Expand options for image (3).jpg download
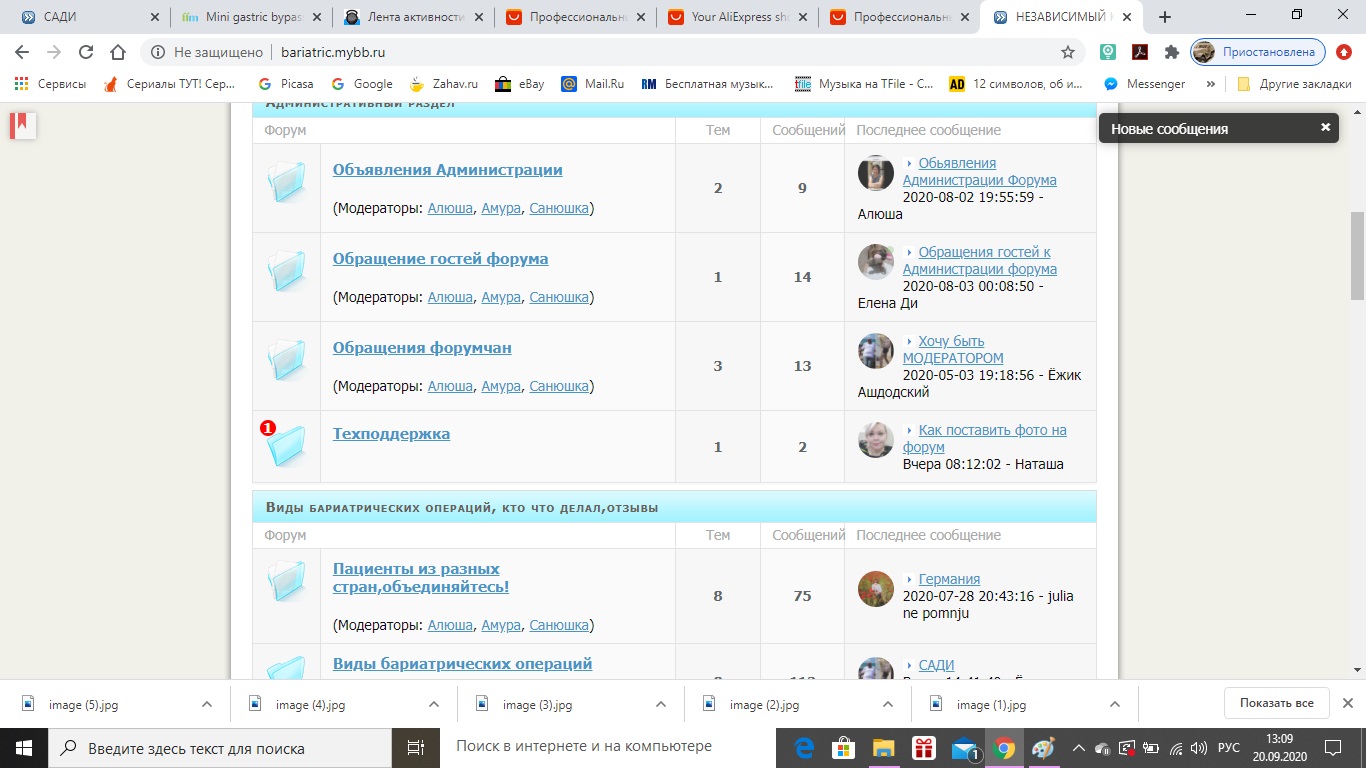 [x=661, y=704]
